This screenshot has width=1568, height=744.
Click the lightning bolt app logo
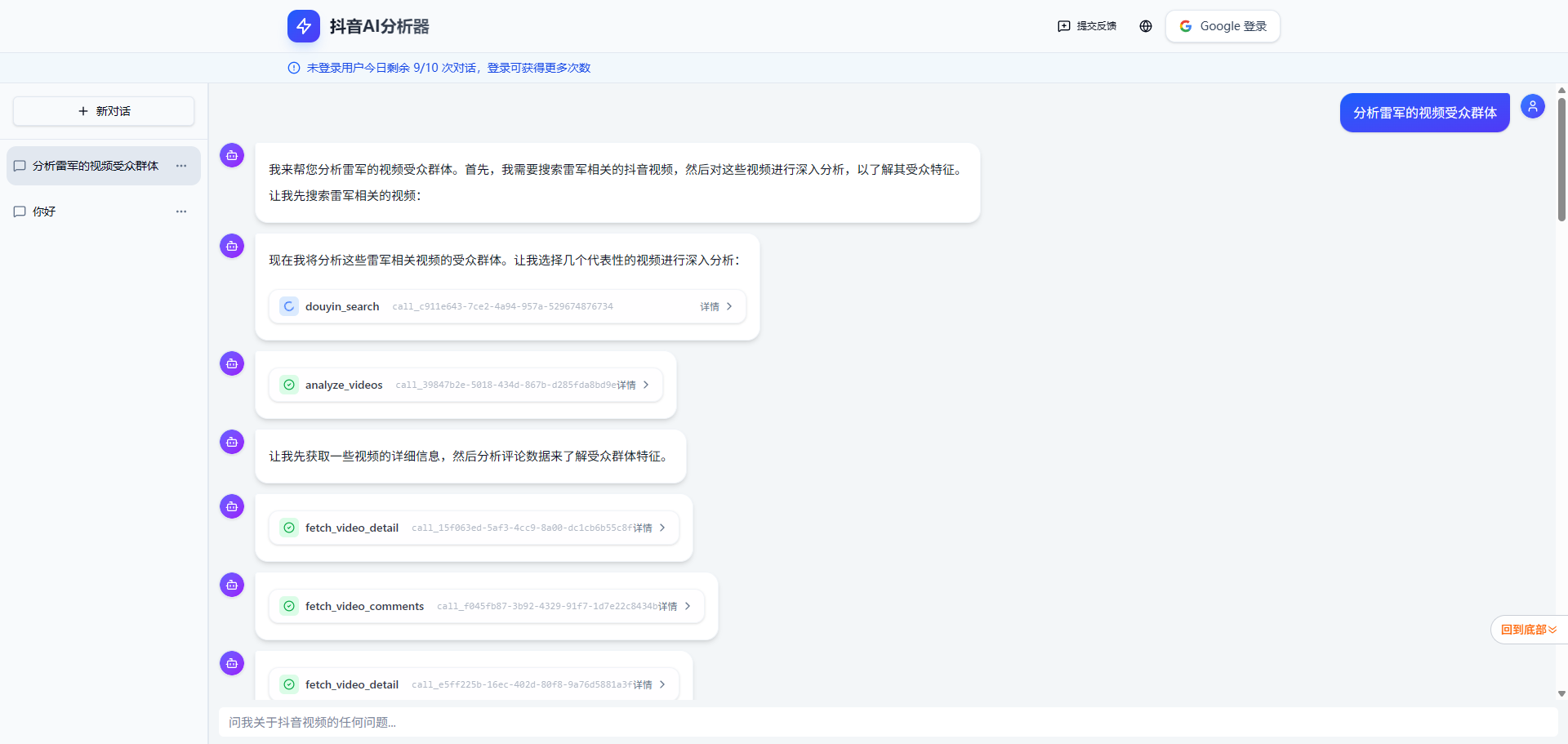[x=303, y=26]
